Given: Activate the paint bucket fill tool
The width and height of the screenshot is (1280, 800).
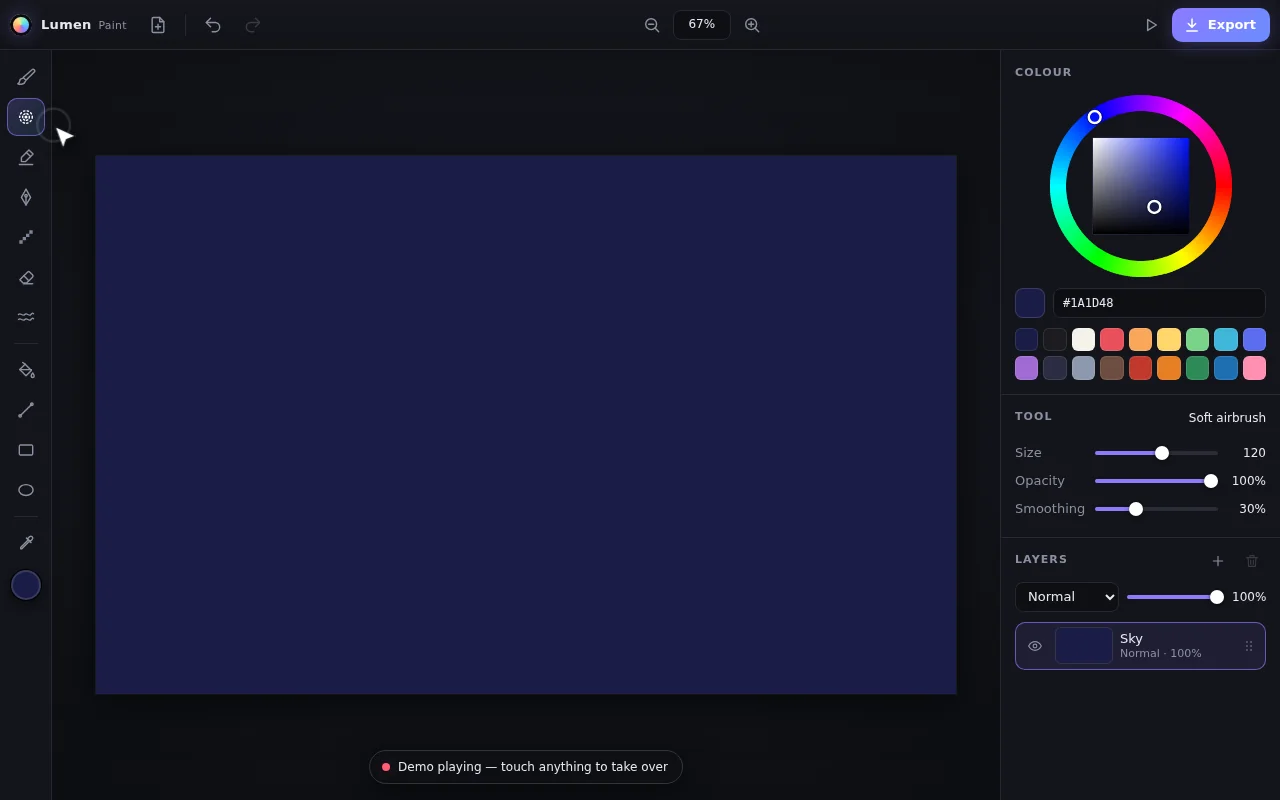Looking at the screenshot, I should (x=26, y=370).
